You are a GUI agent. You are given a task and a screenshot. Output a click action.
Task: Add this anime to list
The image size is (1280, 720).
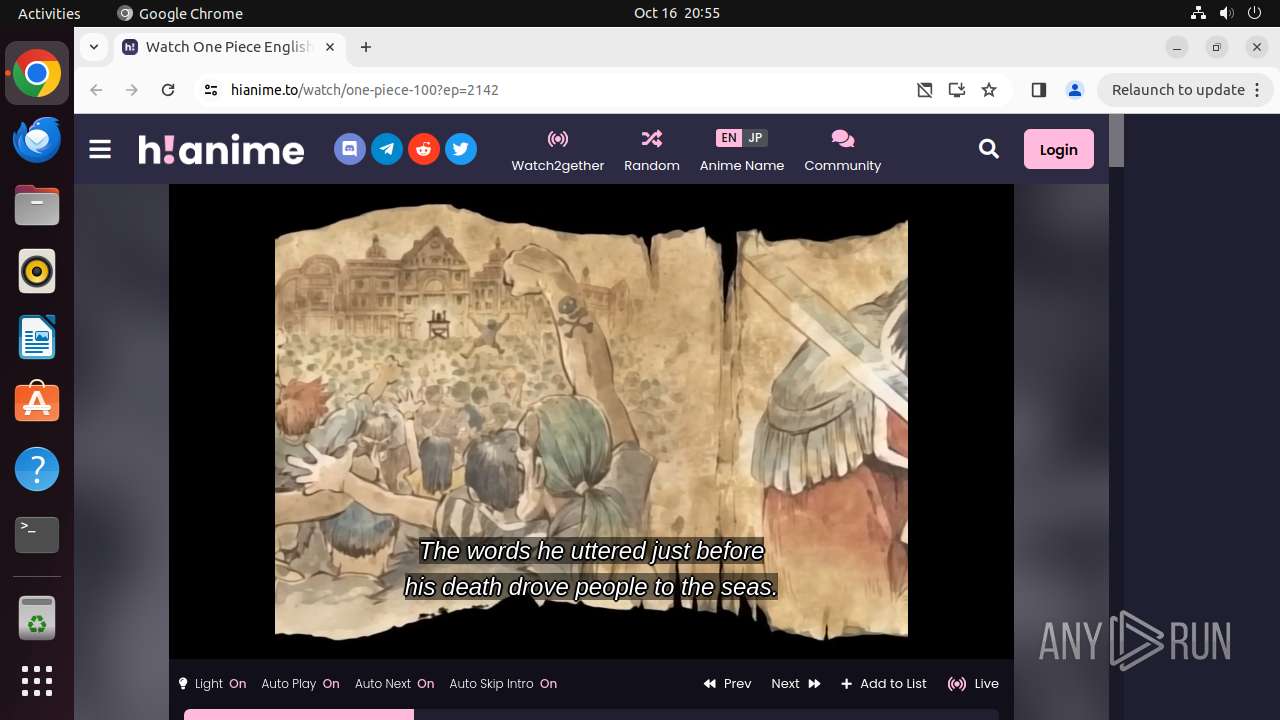884,684
